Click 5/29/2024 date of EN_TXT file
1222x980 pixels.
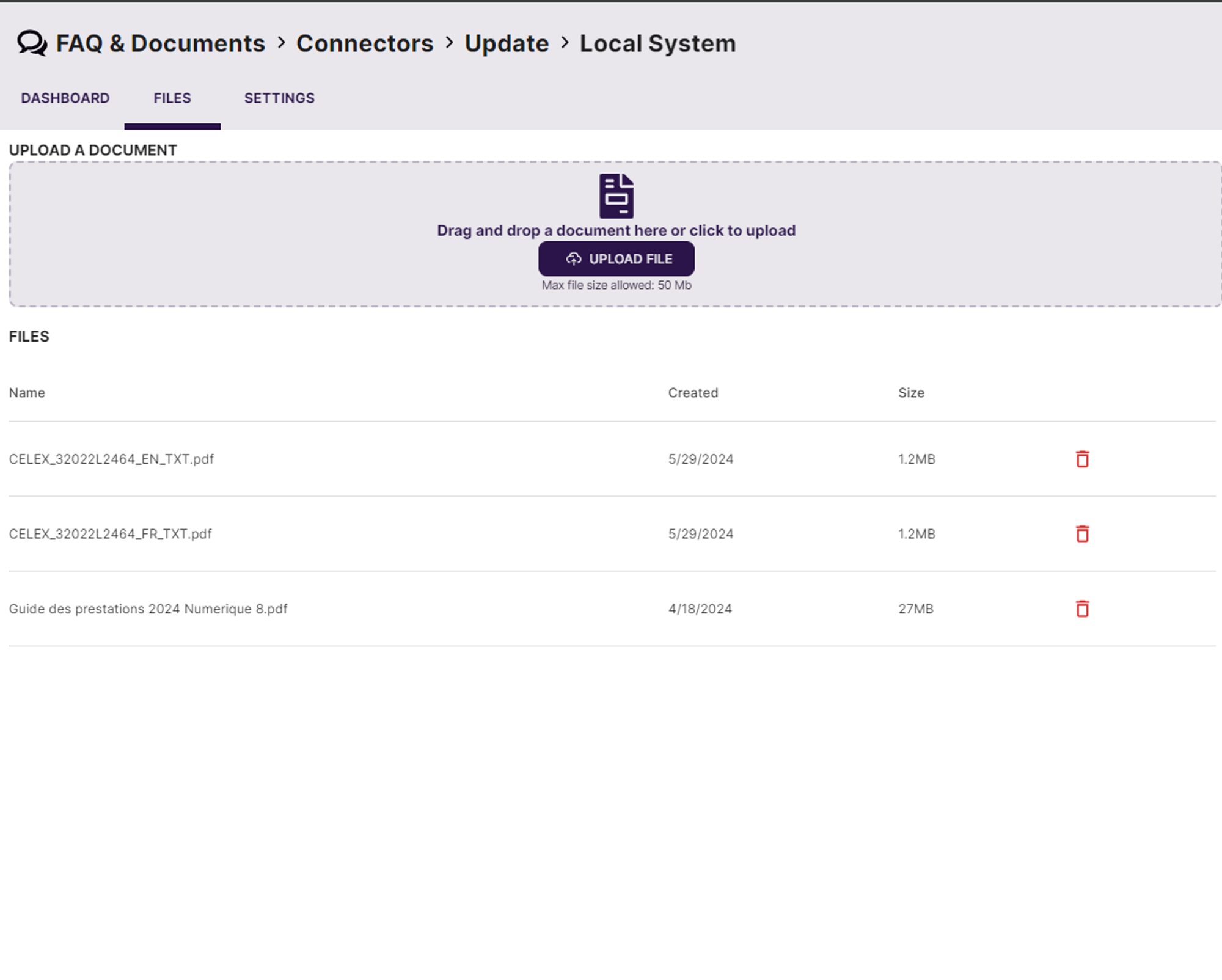coord(701,459)
